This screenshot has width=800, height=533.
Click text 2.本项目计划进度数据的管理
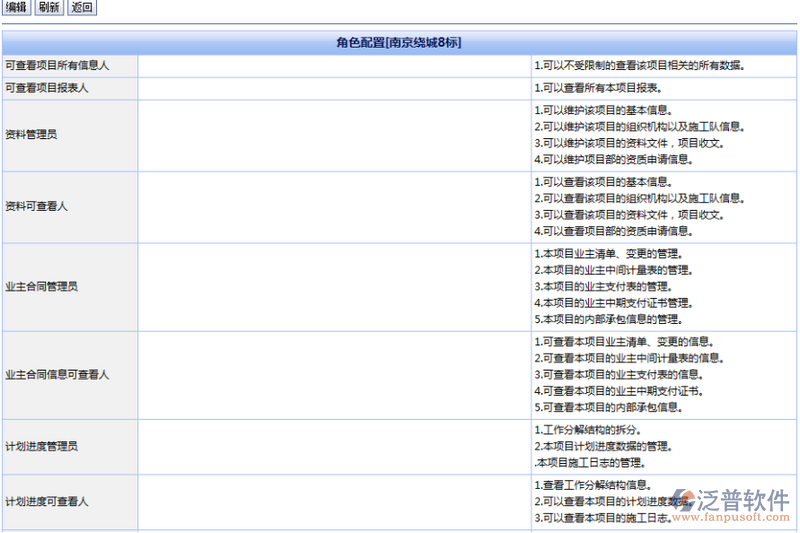pyautogui.click(x=604, y=446)
